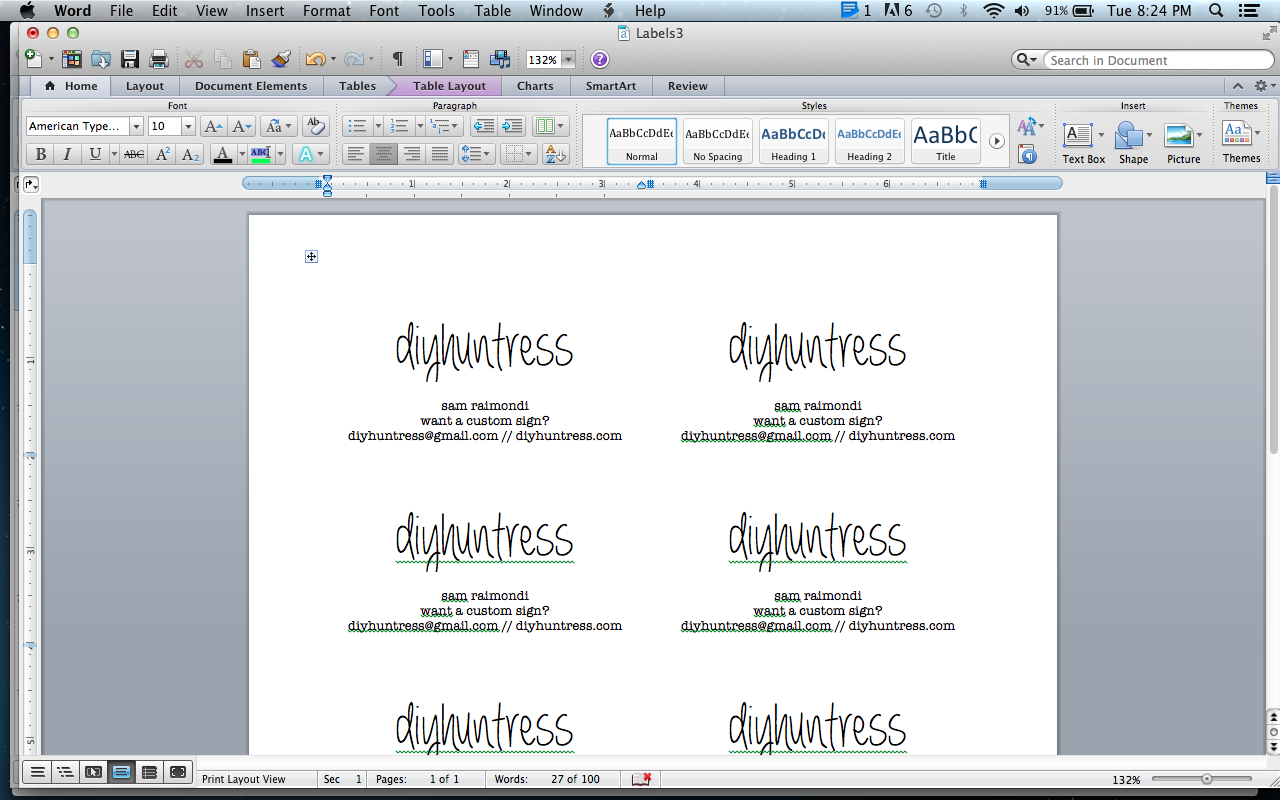This screenshot has width=1280, height=800.
Task: Open the Media Browser
Action: pyautogui.click(x=498, y=59)
